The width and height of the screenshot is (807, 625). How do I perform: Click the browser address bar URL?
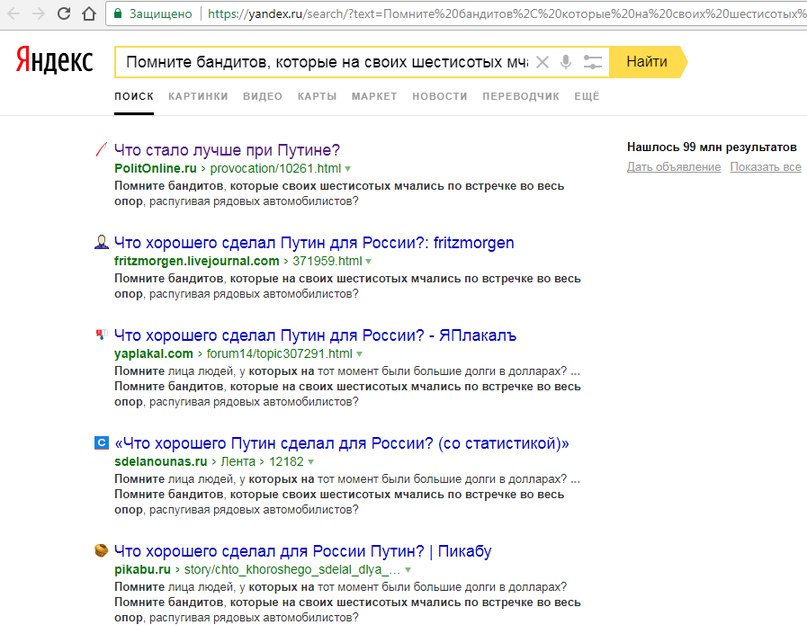tap(507, 14)
